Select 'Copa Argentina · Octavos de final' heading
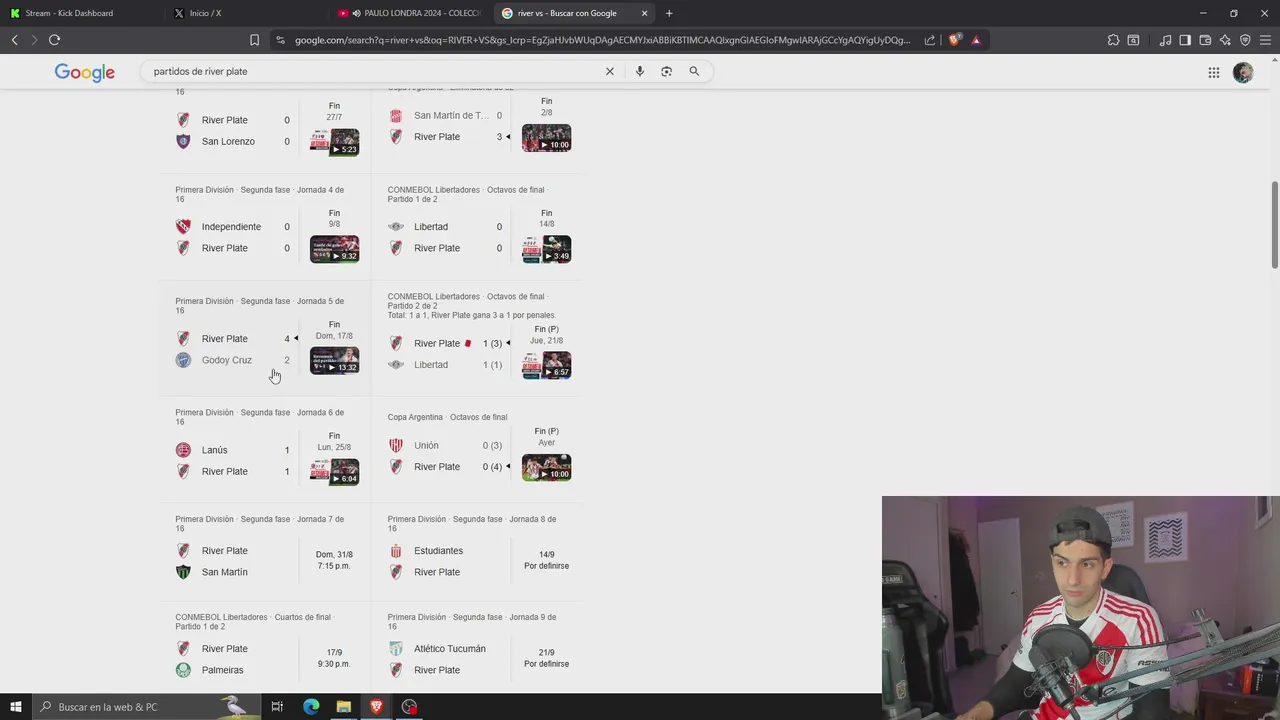The image size is (1280, 720). (x=447, y=417)
